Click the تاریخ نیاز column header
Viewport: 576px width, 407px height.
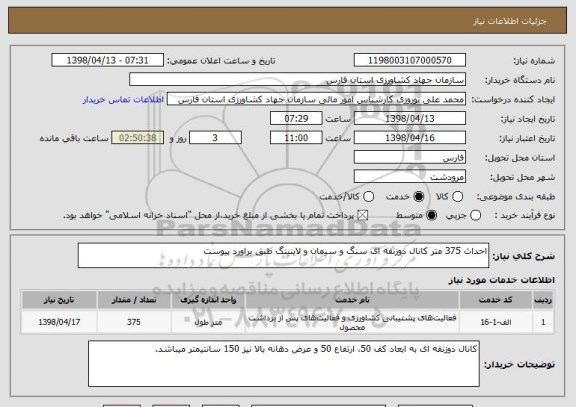(59, 300)
